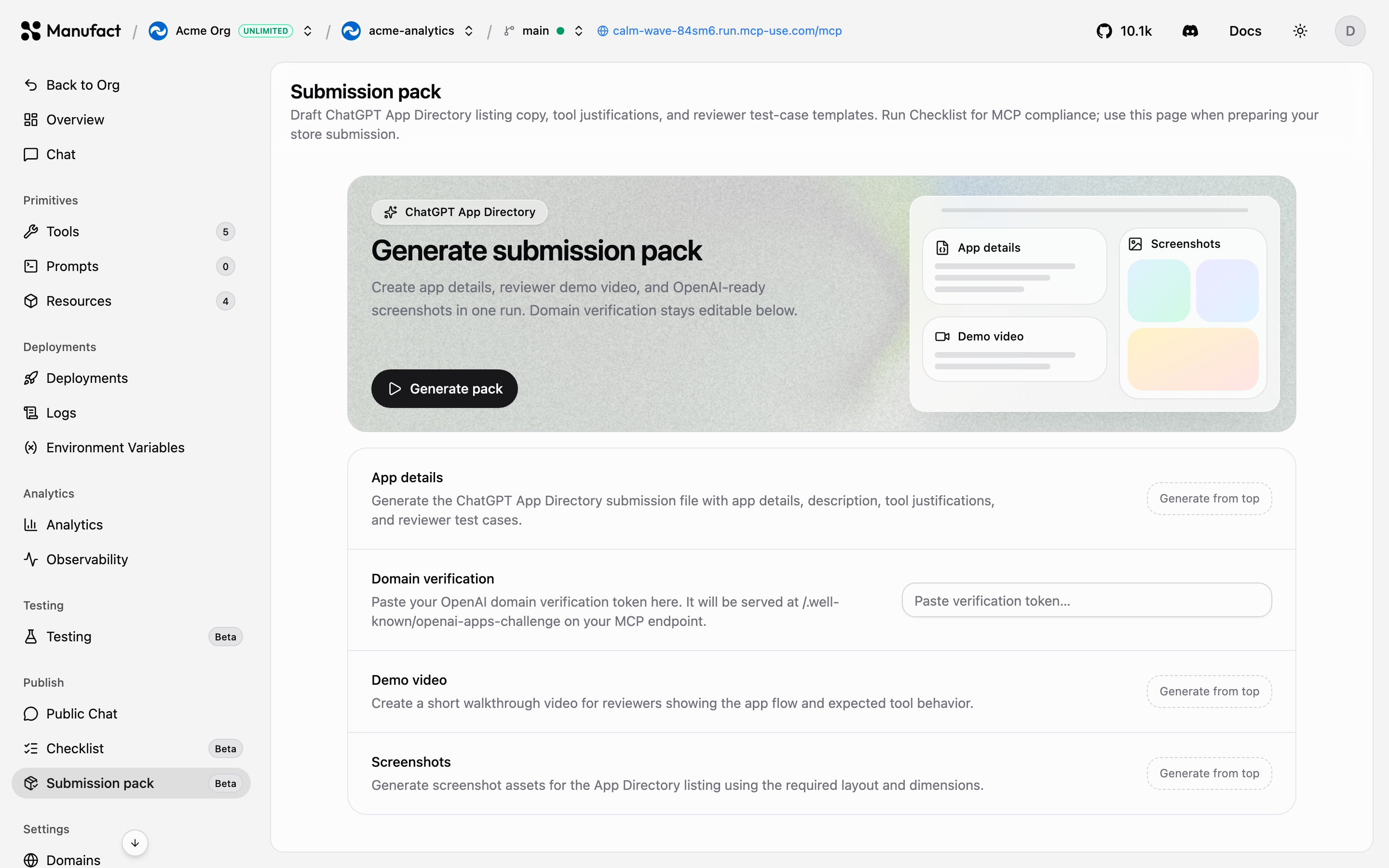1389x868 pixels.
Task: Open Environment Variables label
Action: point(115,448)
